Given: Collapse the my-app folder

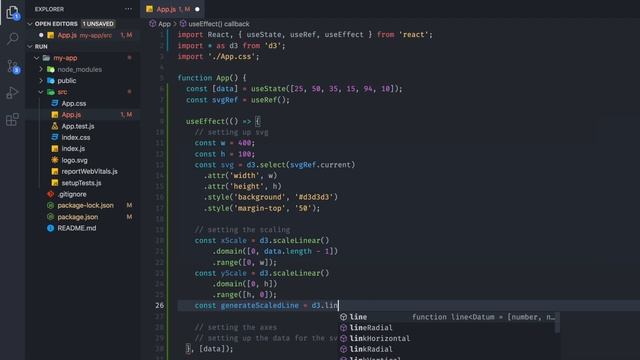Looking at the screenshot, I should pyautogui.click(x=37, y=58).
